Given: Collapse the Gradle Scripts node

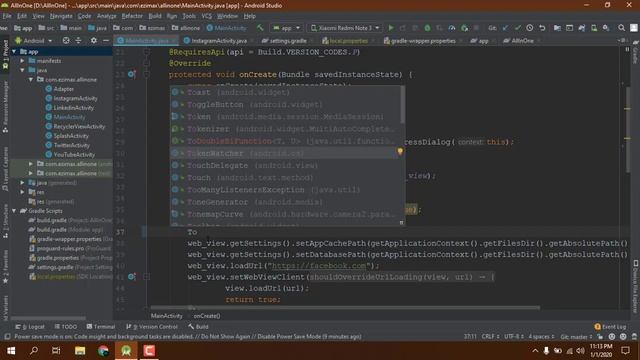Looking at the screenshot, I should (x=14, y=211).
